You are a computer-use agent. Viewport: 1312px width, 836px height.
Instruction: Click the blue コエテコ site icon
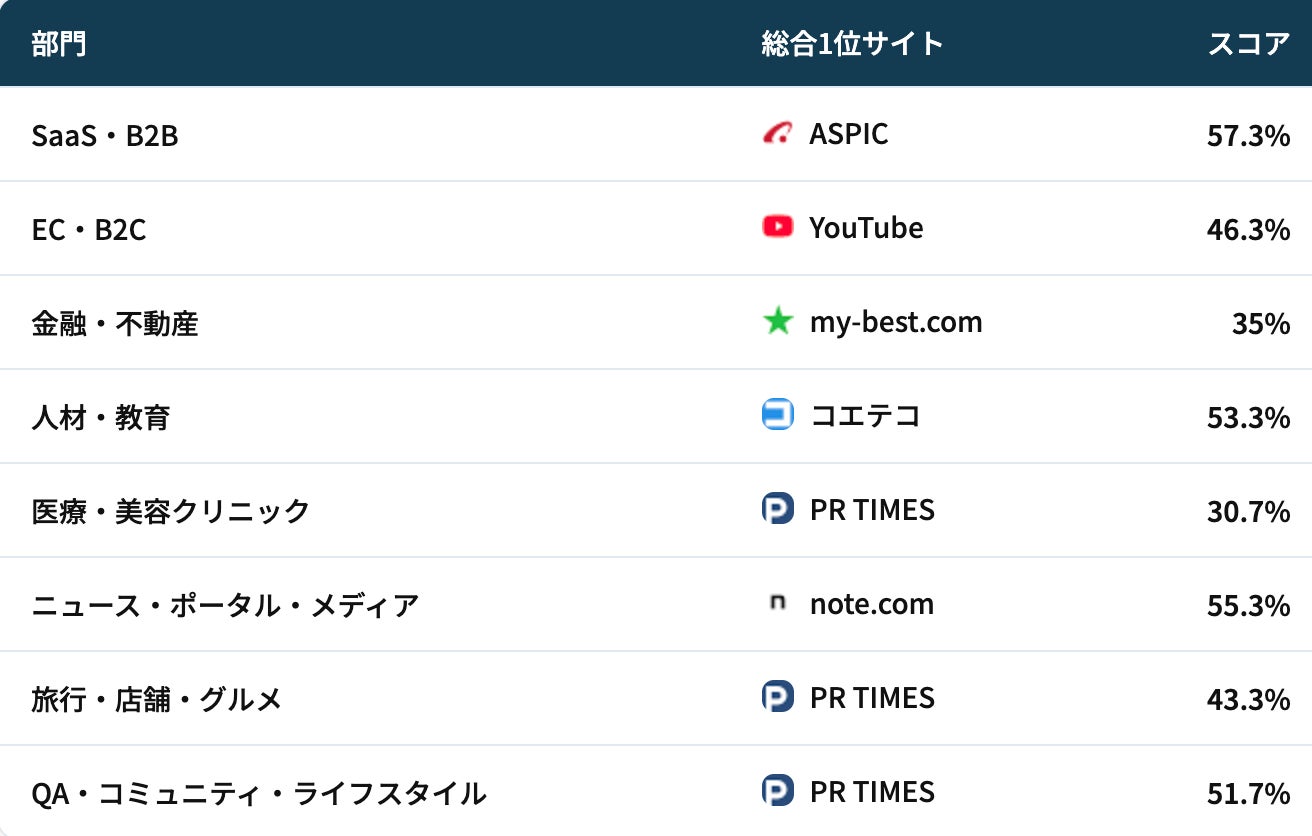(x=777, y=415)
